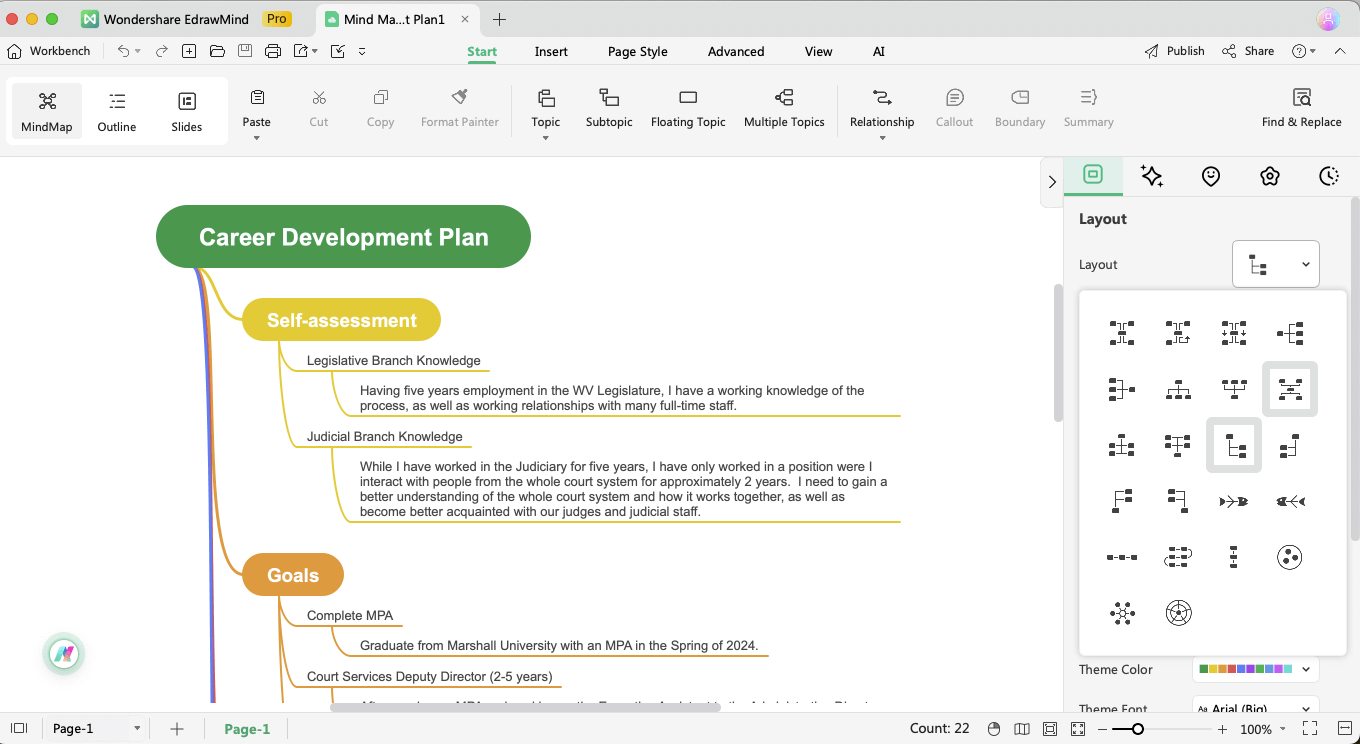Open the history clock panel tab
Viewport: 1360px width, 744px height.
coord(1329,176)
